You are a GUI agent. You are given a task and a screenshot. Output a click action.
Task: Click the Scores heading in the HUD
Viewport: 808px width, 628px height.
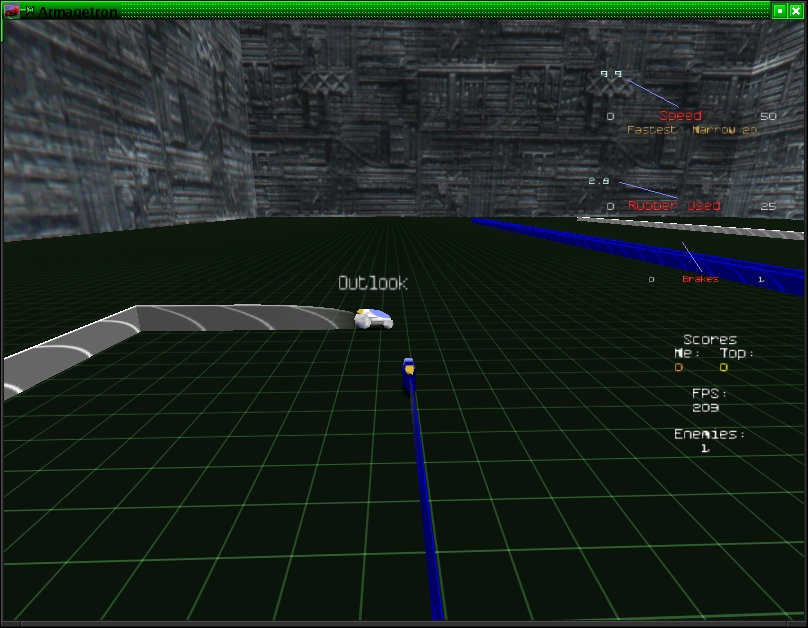click(710, 339)
